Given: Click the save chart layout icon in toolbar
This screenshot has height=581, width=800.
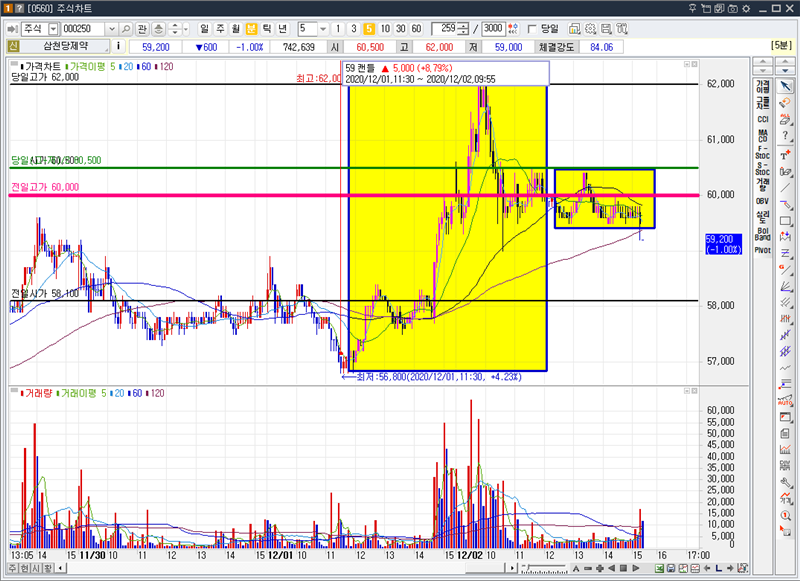Looking at the screenshot, I should (x=606, y=29).
